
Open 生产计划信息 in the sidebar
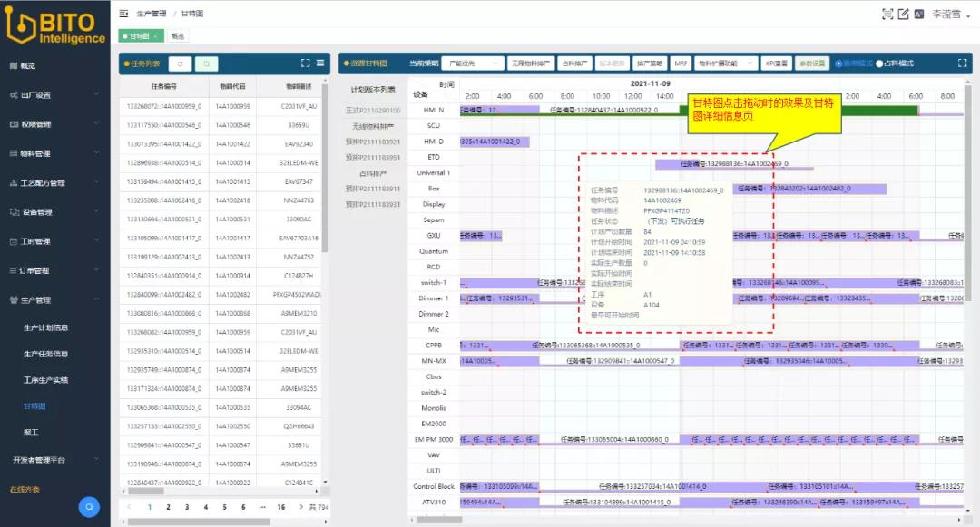coord(46,328)
